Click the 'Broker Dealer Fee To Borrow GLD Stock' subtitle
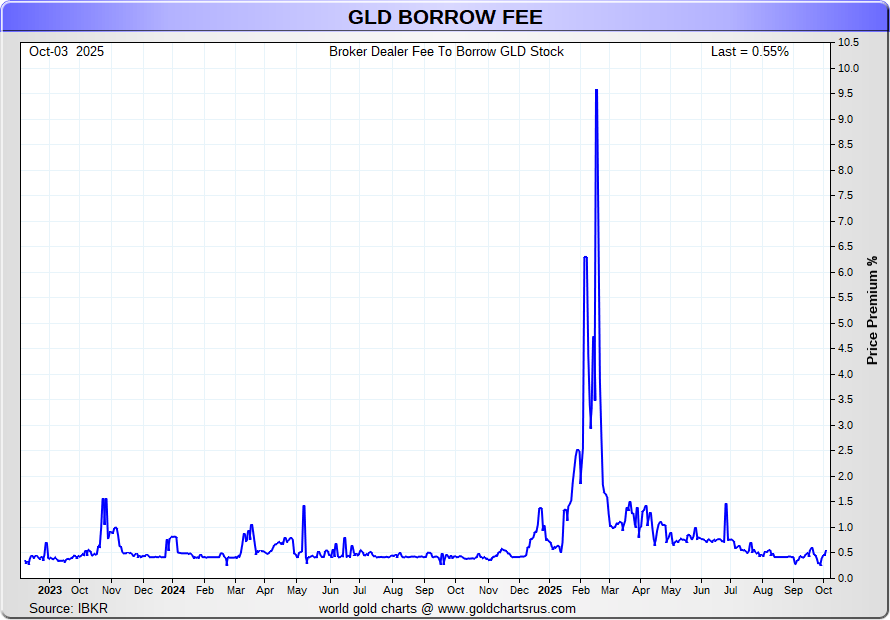890x620 pixels. click(x=446, y=52)
